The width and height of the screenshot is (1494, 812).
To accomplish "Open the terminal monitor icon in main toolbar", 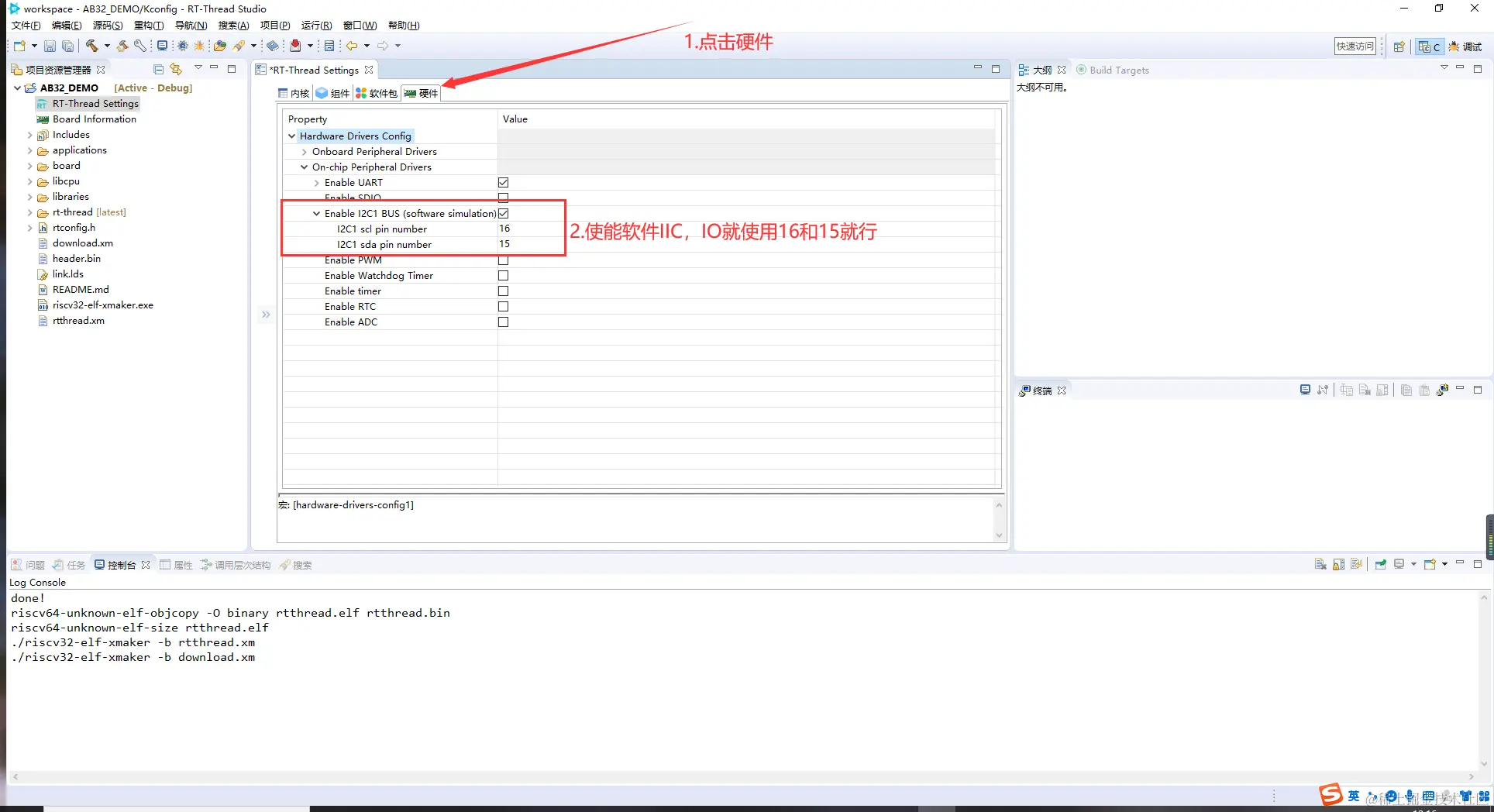I will click(162, 46).
